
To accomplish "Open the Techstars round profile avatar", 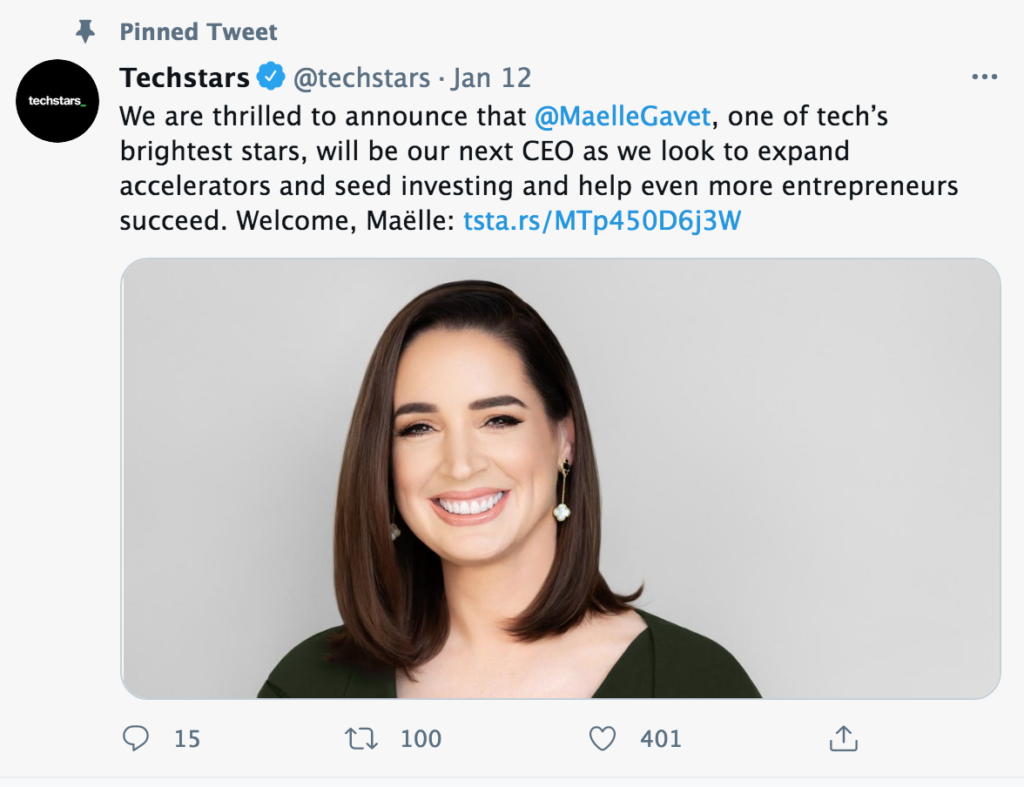I will pos(57,101).
